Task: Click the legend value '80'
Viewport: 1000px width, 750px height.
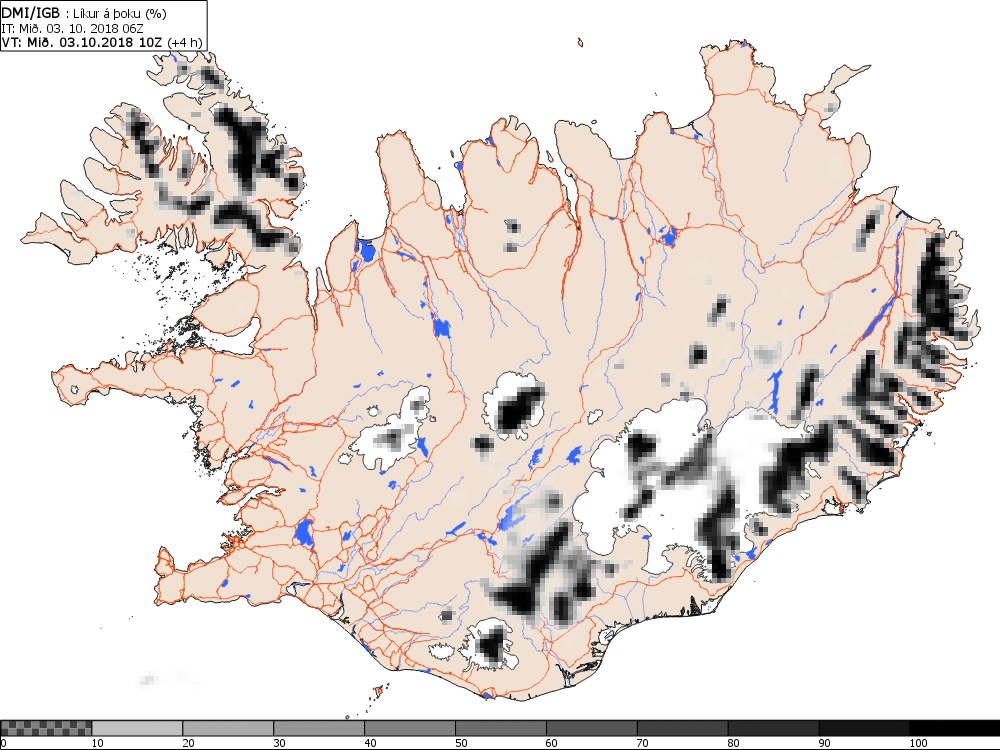Action: (733, 743)
